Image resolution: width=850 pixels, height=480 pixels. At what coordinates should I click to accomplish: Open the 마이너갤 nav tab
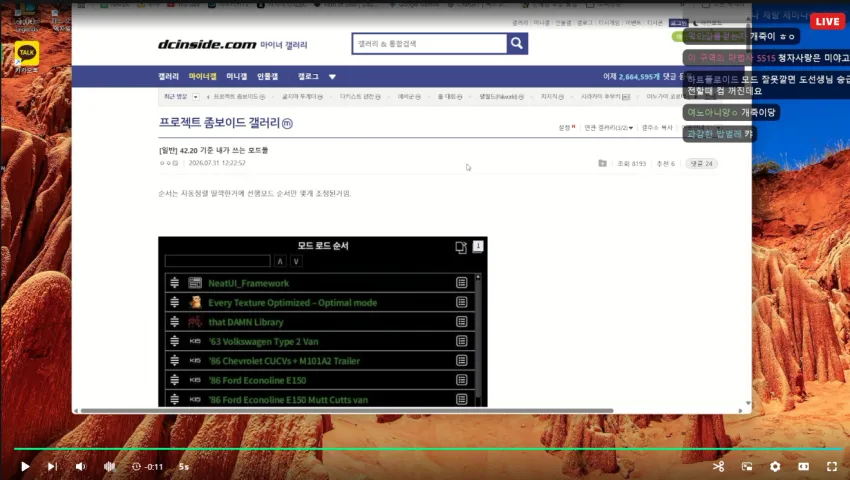click(x=202, y=76)
